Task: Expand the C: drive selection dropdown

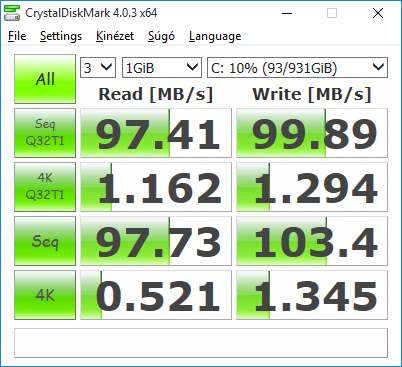Action: coord(297,68)
